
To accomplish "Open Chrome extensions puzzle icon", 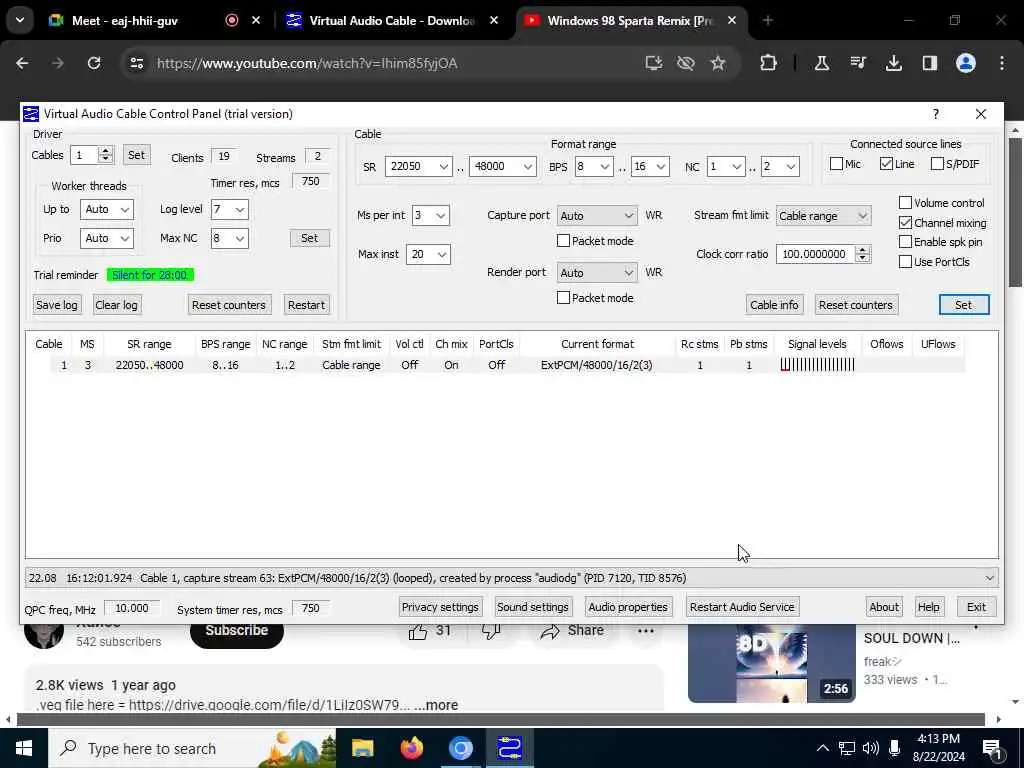I will (x=769, y=63).
